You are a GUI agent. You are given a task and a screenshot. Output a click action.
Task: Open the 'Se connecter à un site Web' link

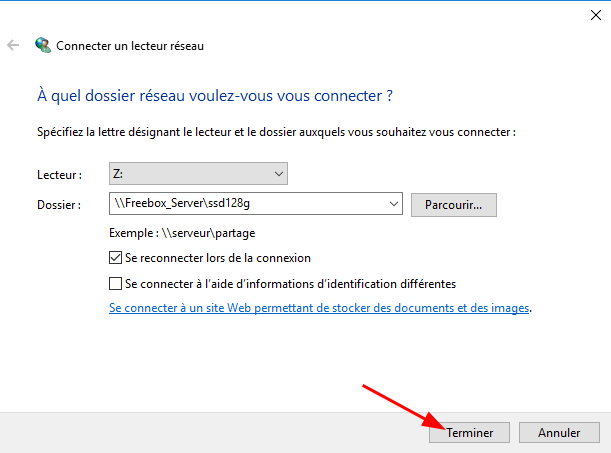(319, 309)
